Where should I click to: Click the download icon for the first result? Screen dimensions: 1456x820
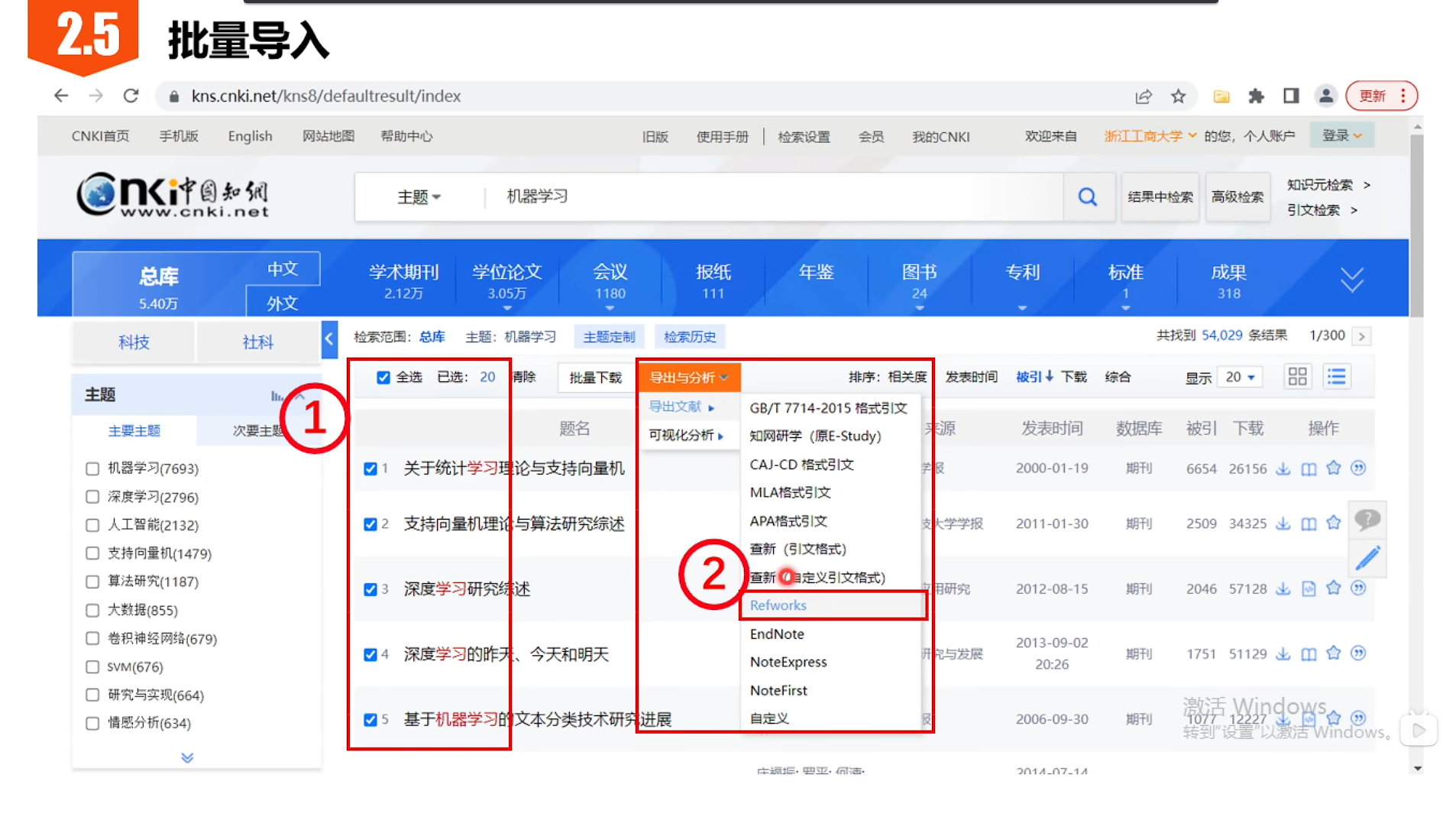click(1283, 469)
